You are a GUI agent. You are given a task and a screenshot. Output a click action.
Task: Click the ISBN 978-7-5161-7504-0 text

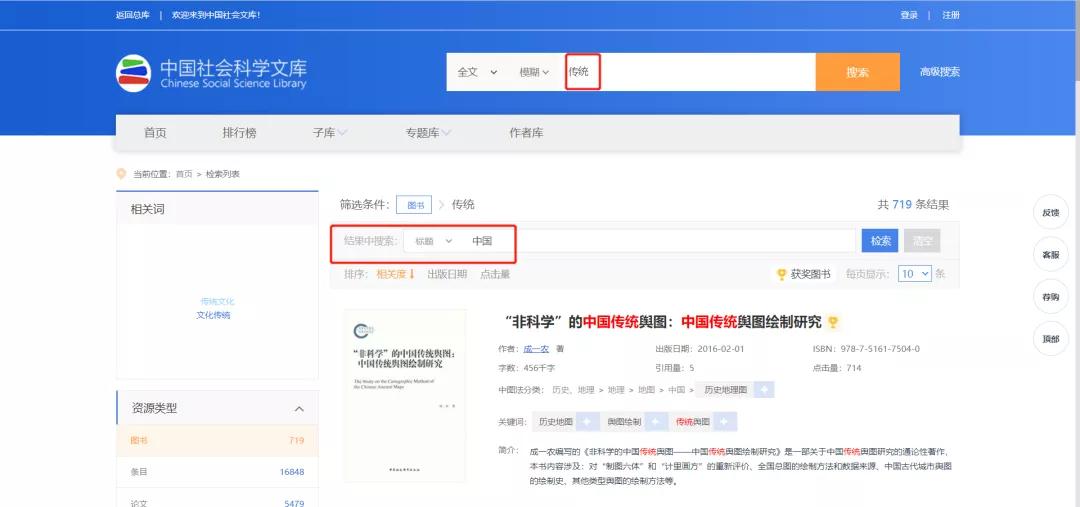coord(866,349)
